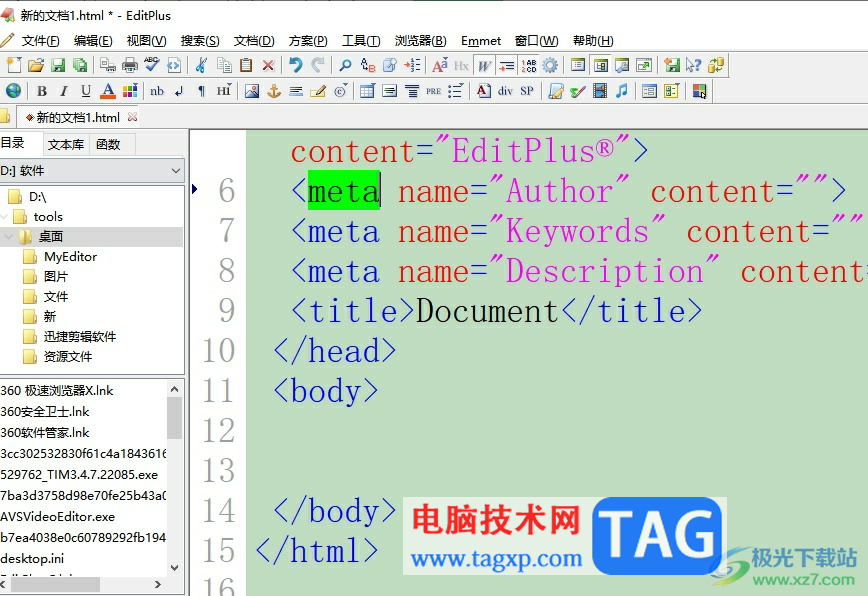
Task: Click the Copy icon
Action: click(224, 65)
